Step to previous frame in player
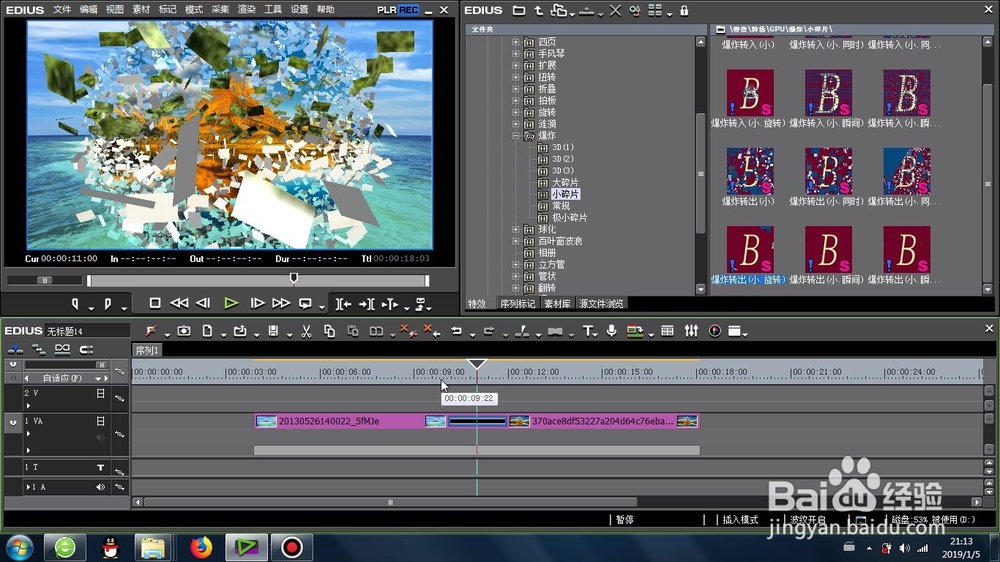 coord(203,303)
